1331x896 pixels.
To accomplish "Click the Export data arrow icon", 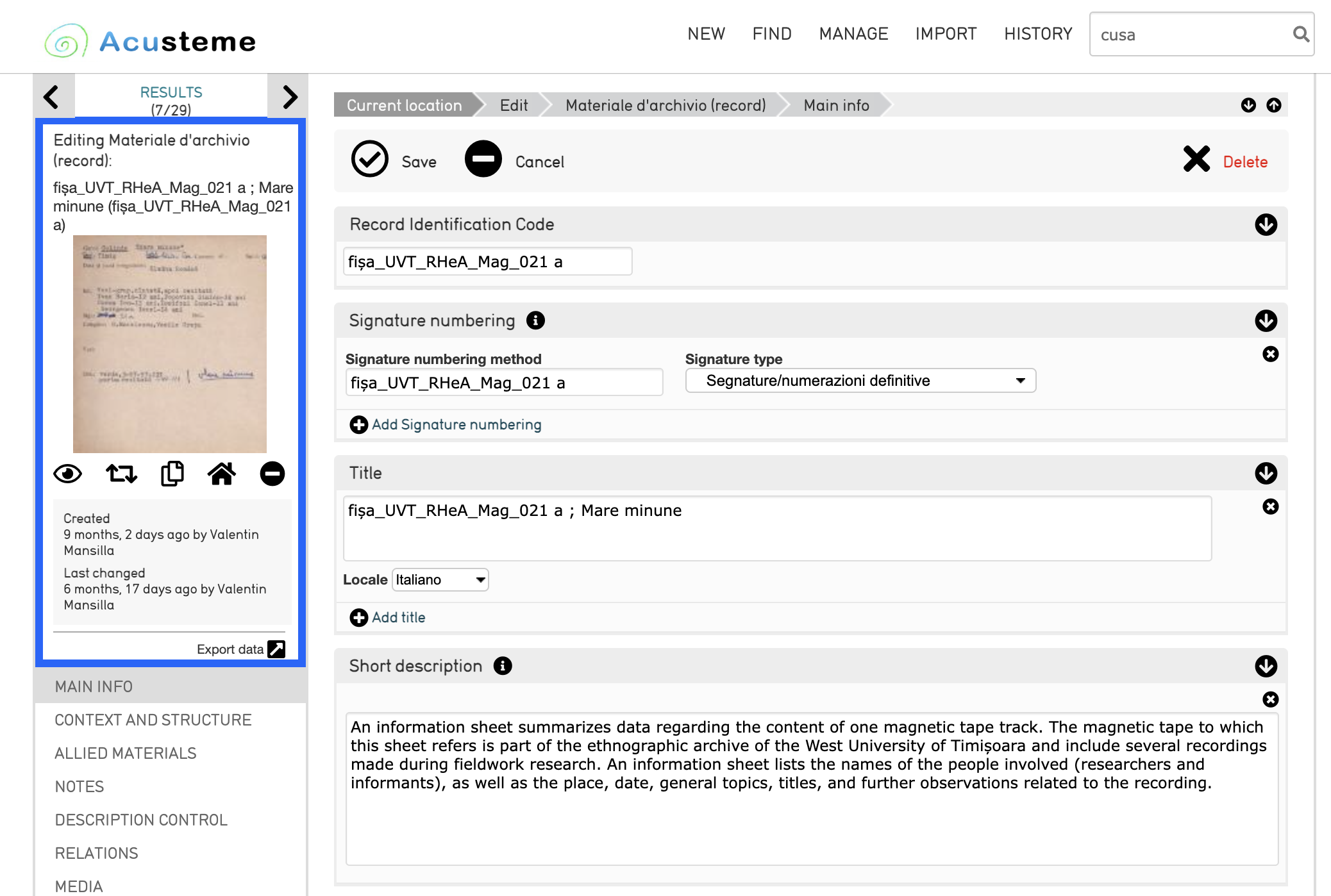I will [x=276, y=649].
